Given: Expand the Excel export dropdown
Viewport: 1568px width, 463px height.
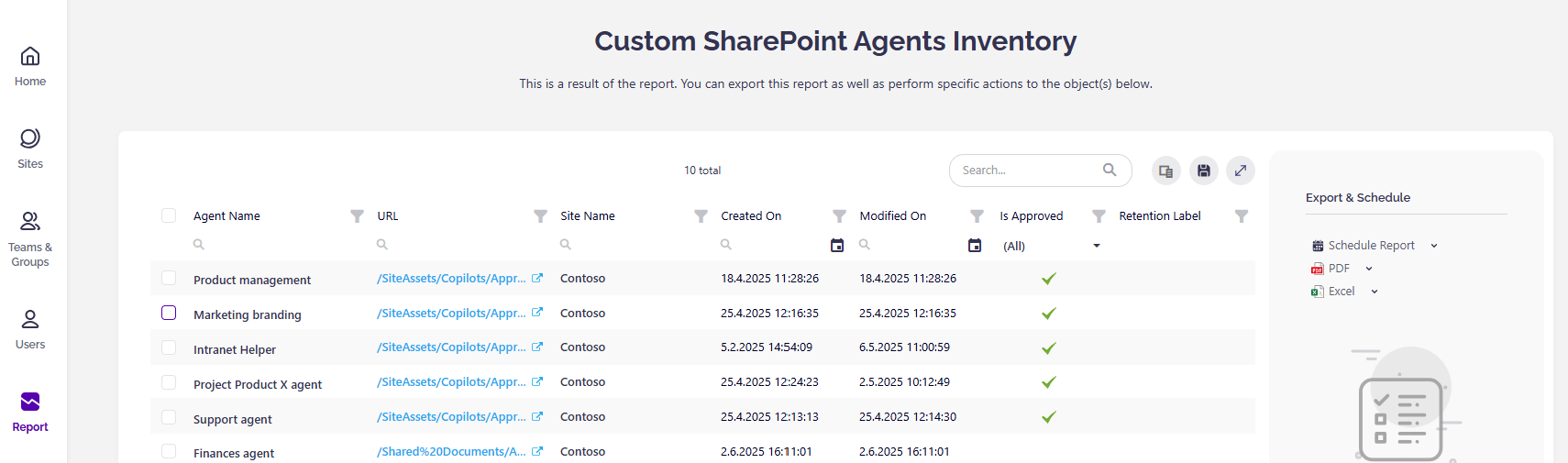Looking at the screenshot, I should click(x=1375, y=292).
